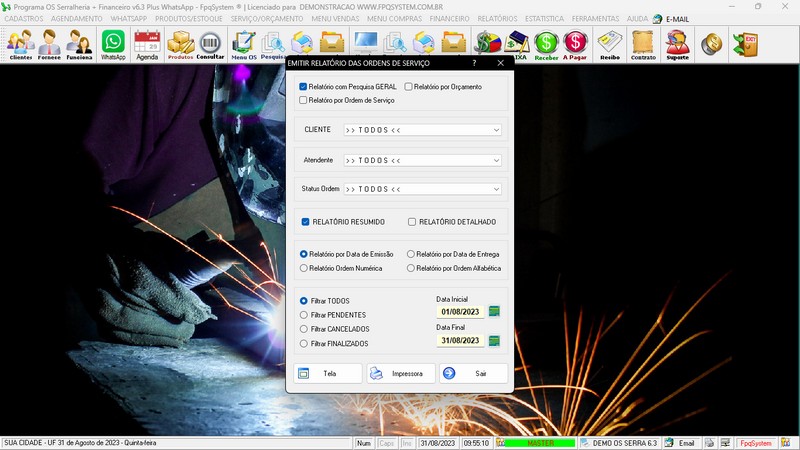The width and height of the screenshot is (800, 450).
Task: Click the WhatsApp toolbar icon
Action: [113, 44]
